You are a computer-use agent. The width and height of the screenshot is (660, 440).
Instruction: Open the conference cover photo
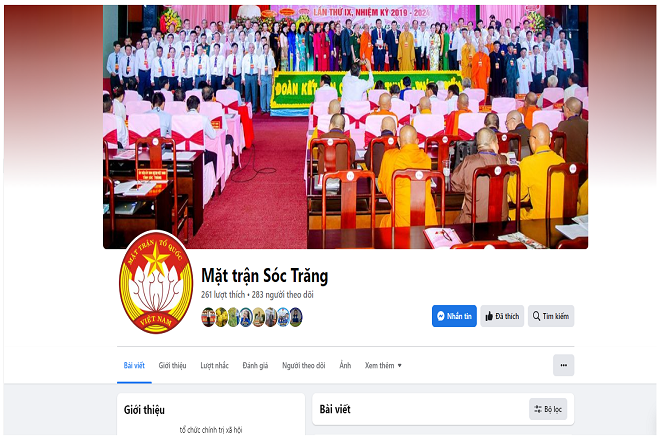click(345, 127)
